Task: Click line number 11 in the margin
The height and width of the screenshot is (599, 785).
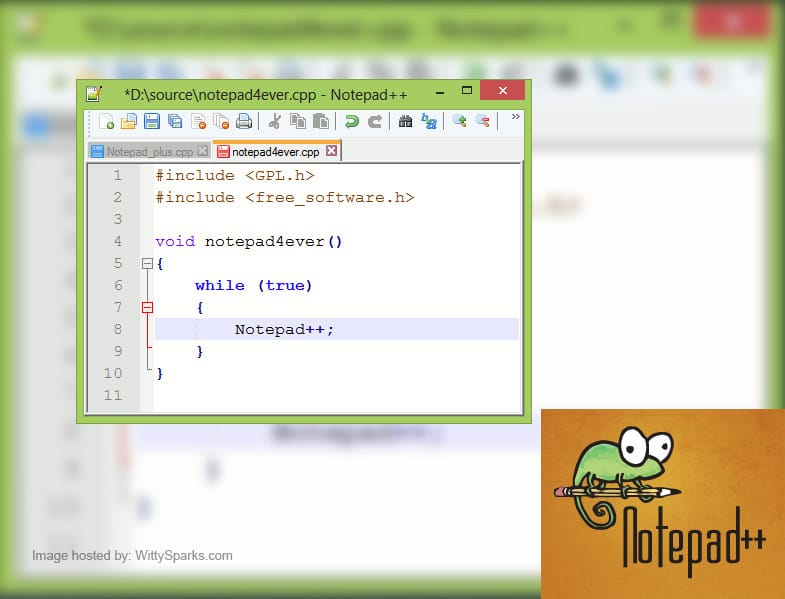Action: pos(113,395)
